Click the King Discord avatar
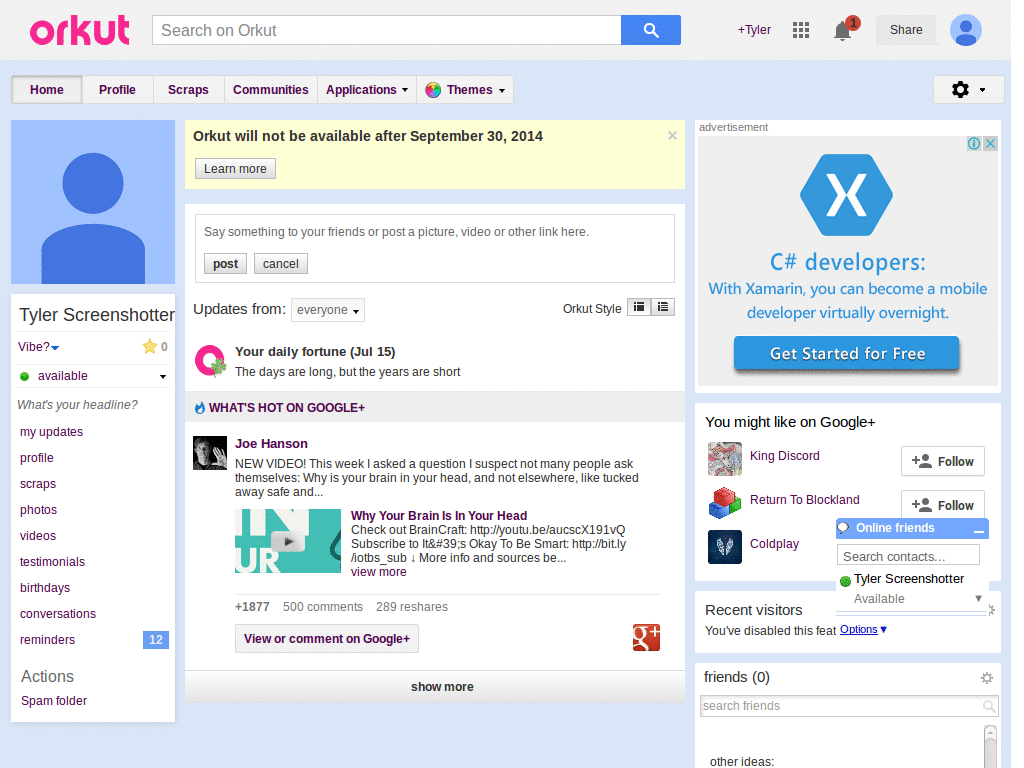 point(725,459)
